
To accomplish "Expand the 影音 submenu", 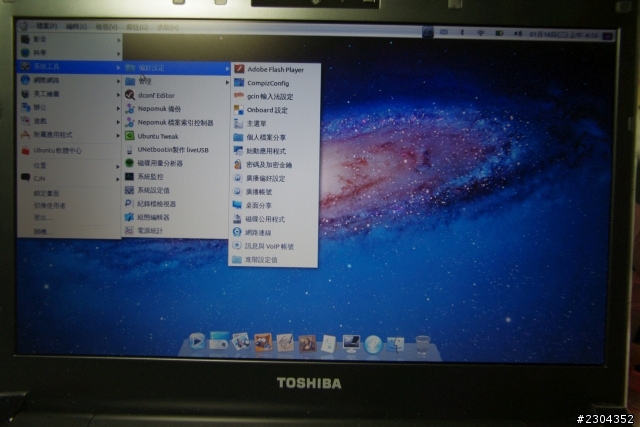I will pyautogui.click(x=70, y=39).
